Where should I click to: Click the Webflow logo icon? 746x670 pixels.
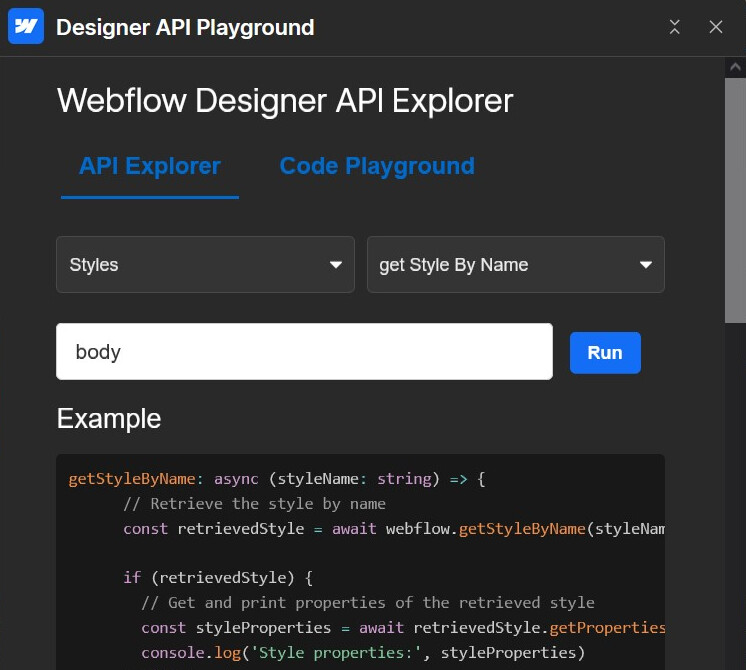(26, 26)
